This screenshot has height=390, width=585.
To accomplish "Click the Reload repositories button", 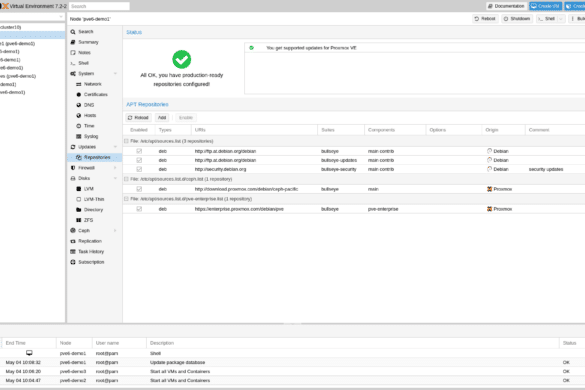I will [x=138, y=118].
